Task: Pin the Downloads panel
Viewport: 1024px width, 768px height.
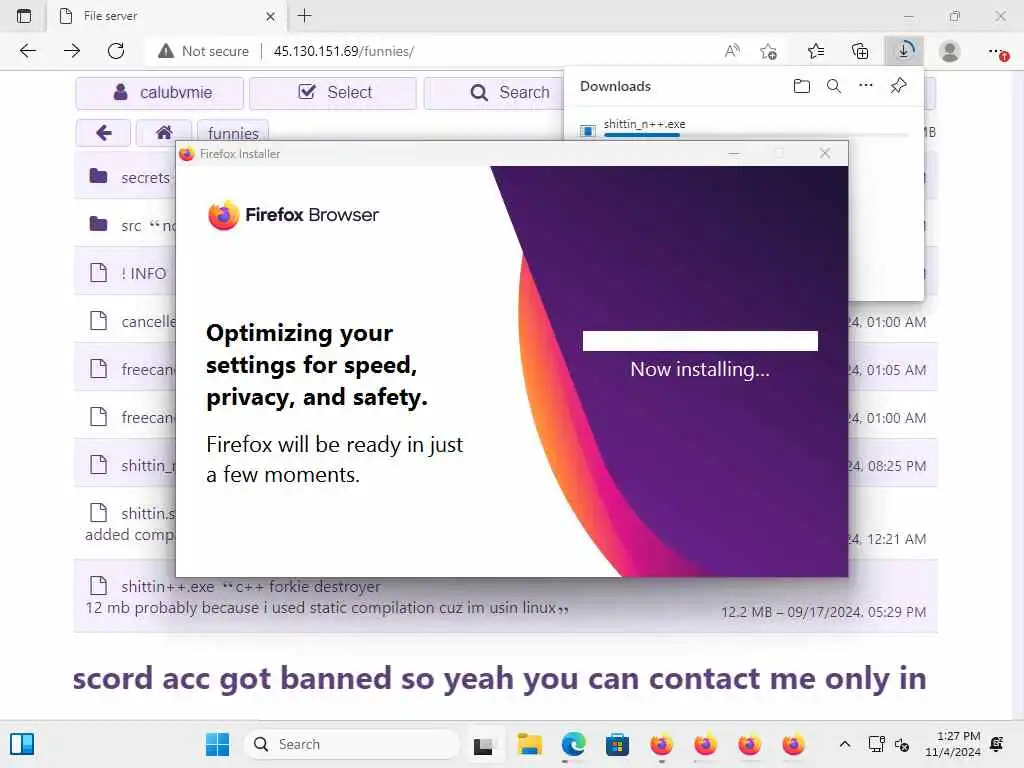Action: tap(899, 86)
